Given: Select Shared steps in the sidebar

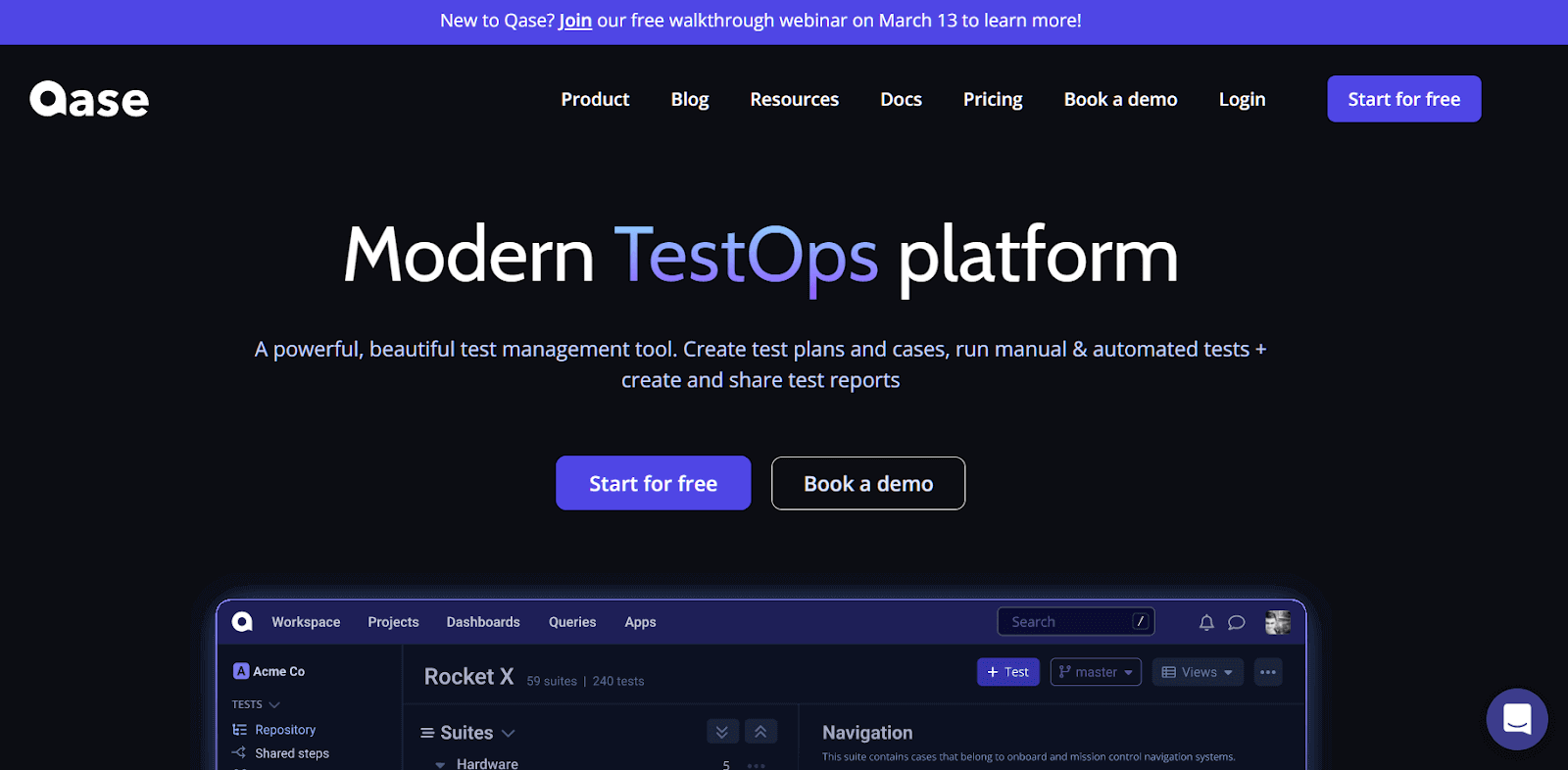Looking at the screenshot, I should (x=292, y=753).
